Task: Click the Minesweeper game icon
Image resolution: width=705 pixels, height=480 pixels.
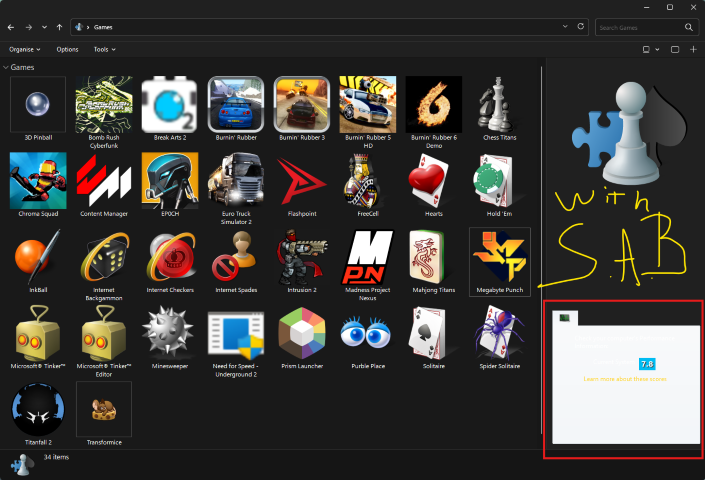Action: click(x=169, y=333)
